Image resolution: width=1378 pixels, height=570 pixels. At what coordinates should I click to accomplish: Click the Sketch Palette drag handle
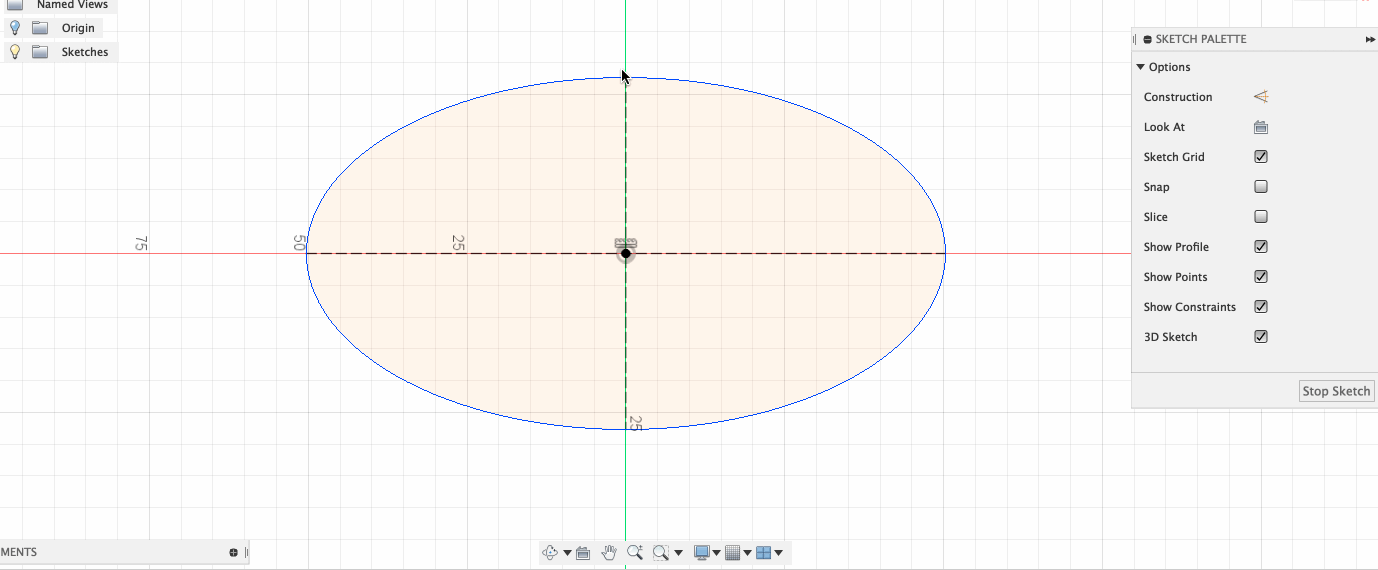[1135, 40]
